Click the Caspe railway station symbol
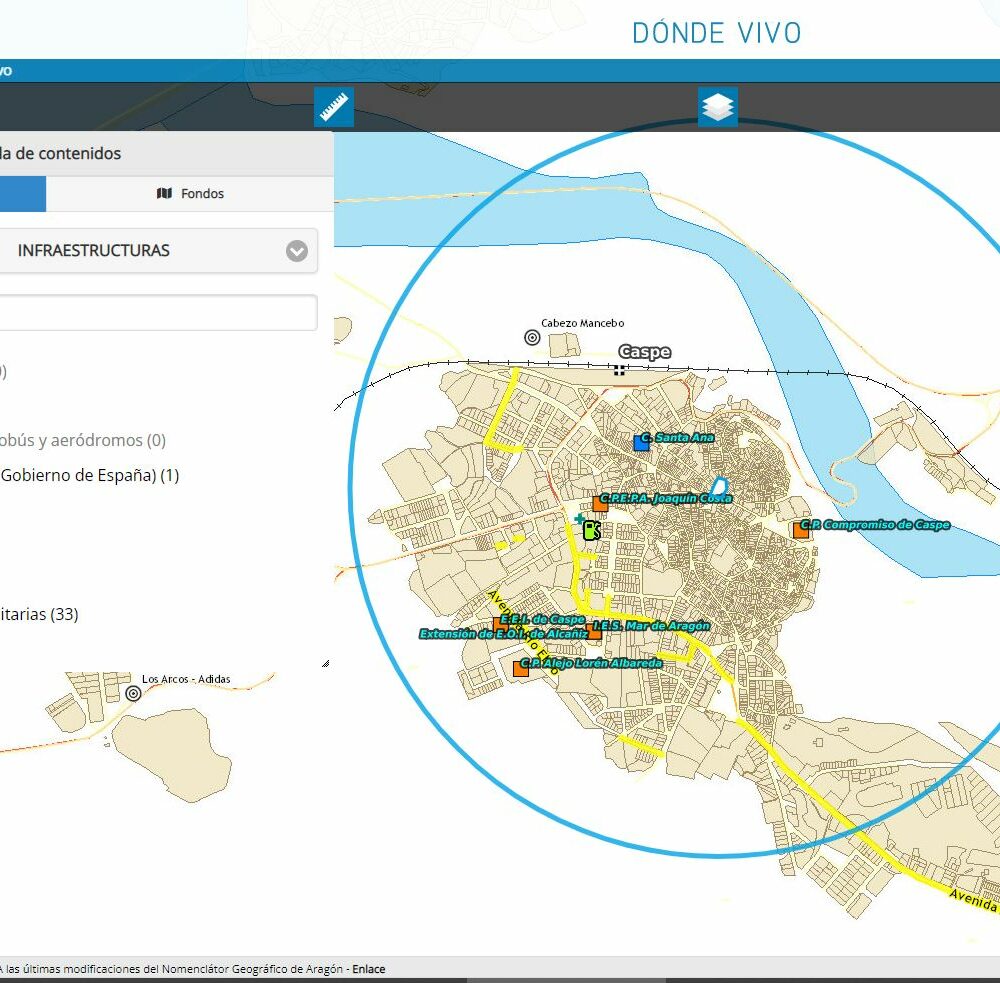Screen dimensions: 1000x983 coord(620,370)
